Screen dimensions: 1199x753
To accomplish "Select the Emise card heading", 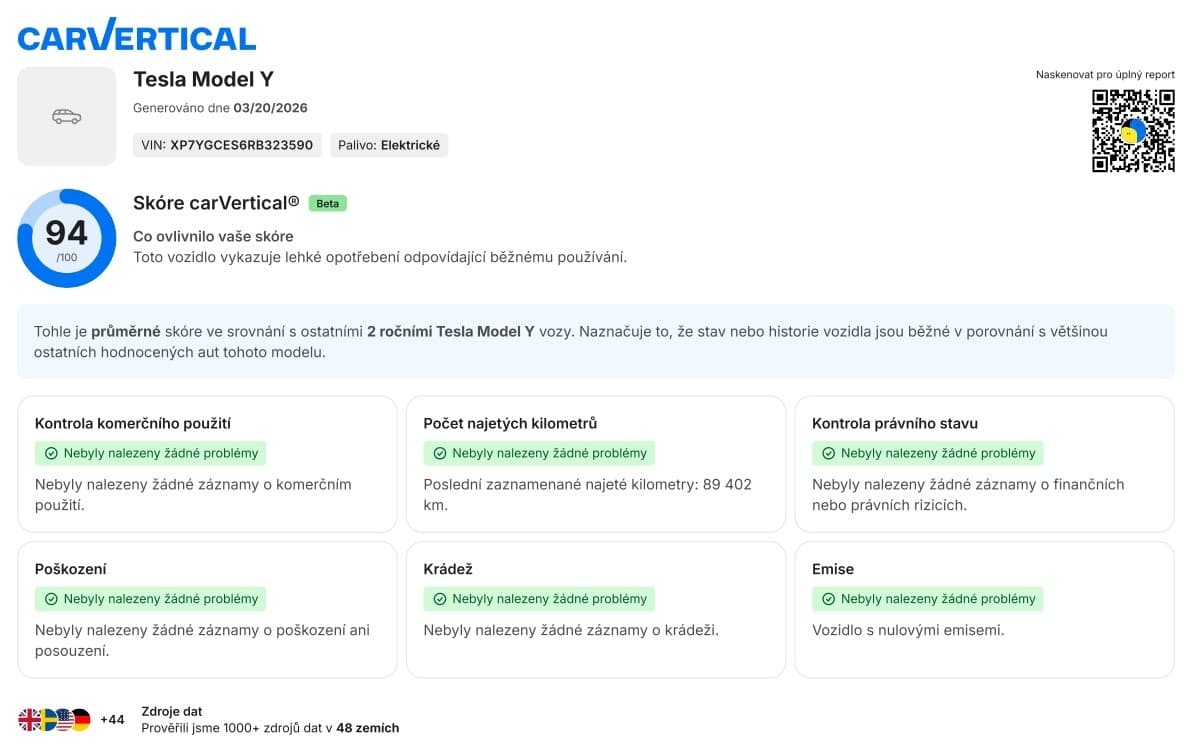I will [833, 570].
